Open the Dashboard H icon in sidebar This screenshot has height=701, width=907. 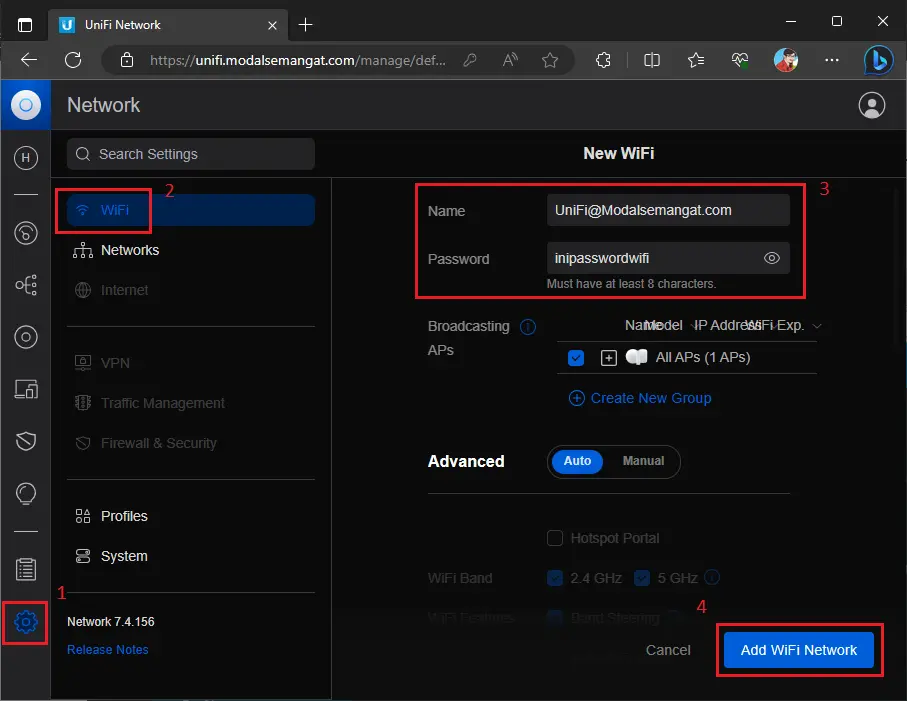coord(25,158)
